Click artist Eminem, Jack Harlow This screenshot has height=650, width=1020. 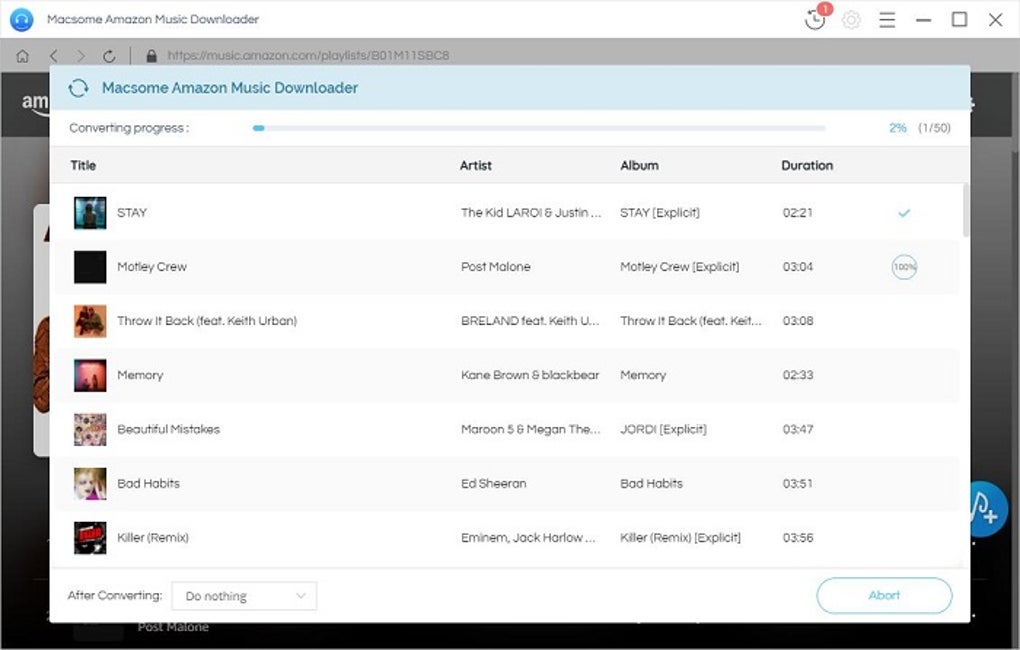tap(528, 537)
